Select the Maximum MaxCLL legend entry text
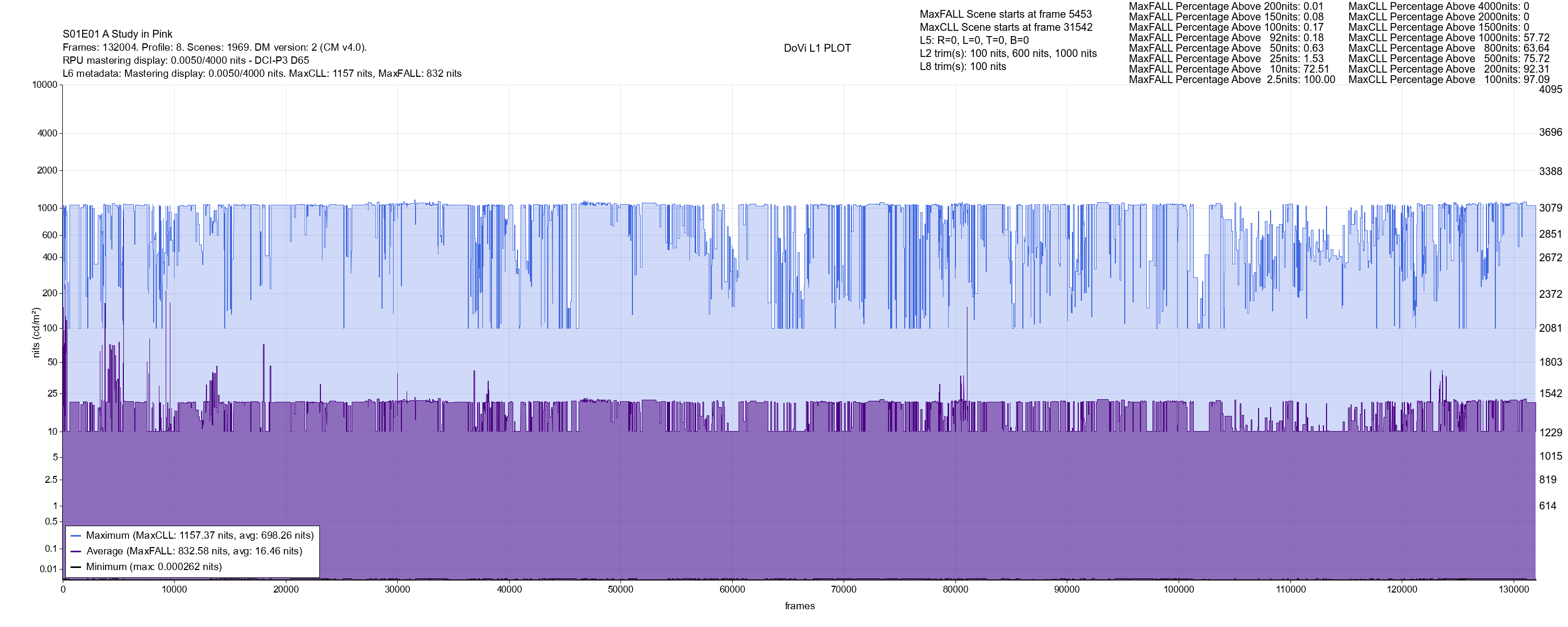 coord(200,536)
